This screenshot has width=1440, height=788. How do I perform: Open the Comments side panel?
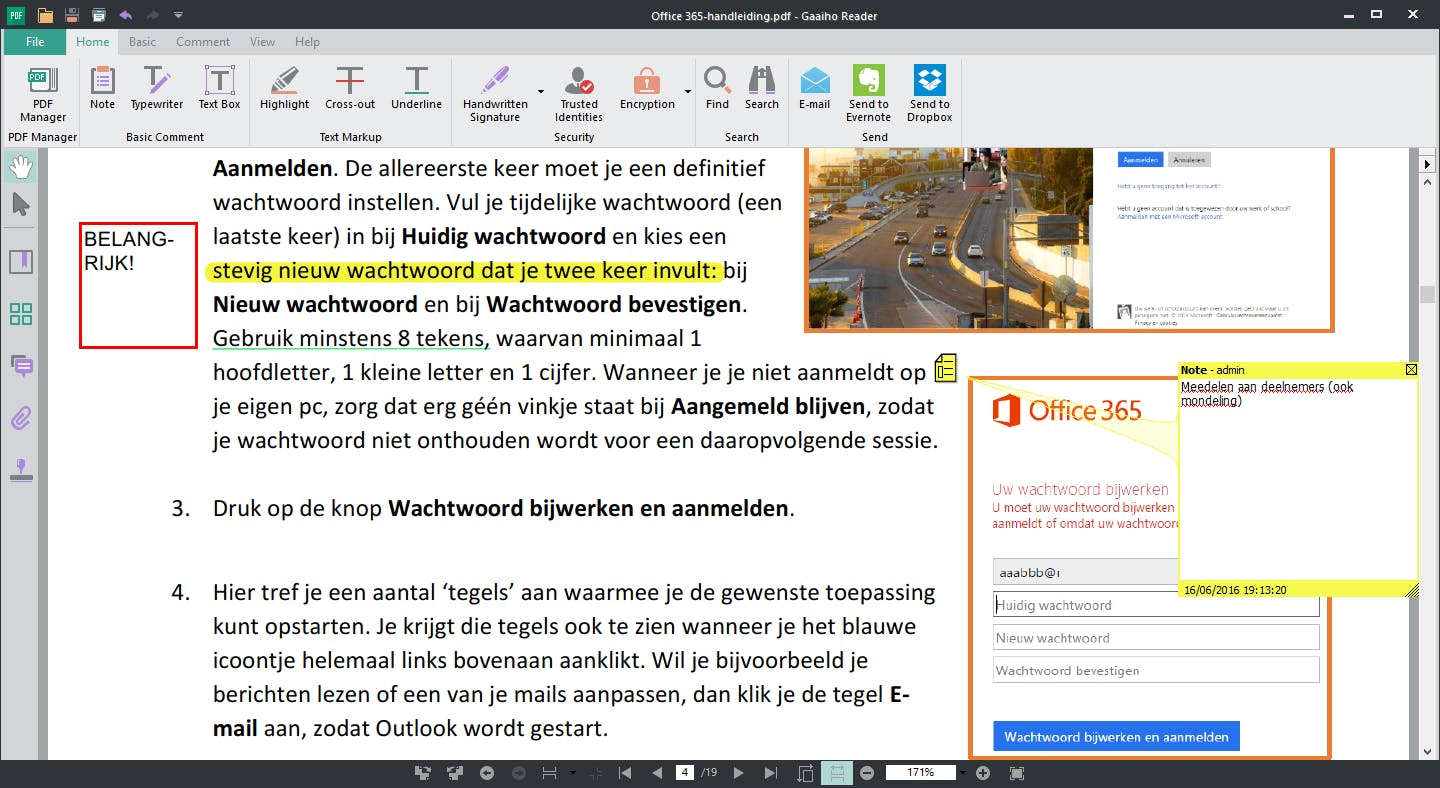[x=20, y=366]
